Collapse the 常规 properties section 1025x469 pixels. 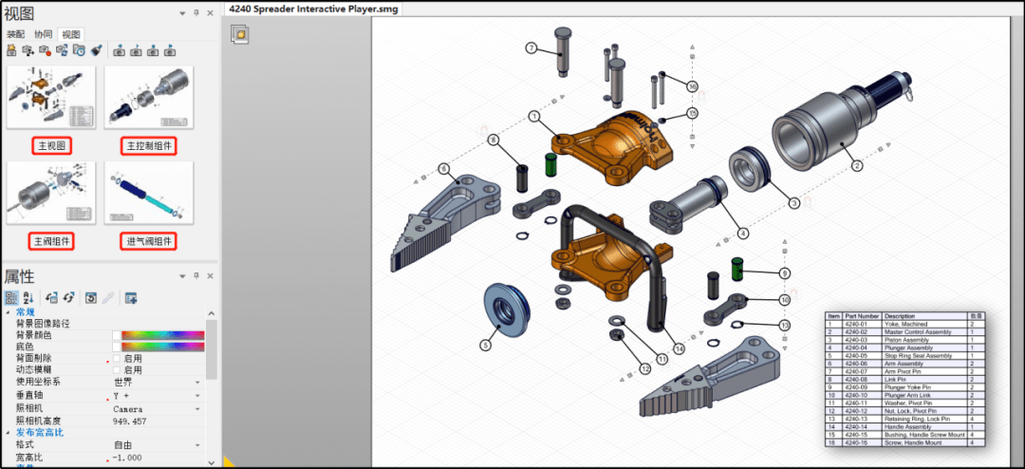(8, 313)
